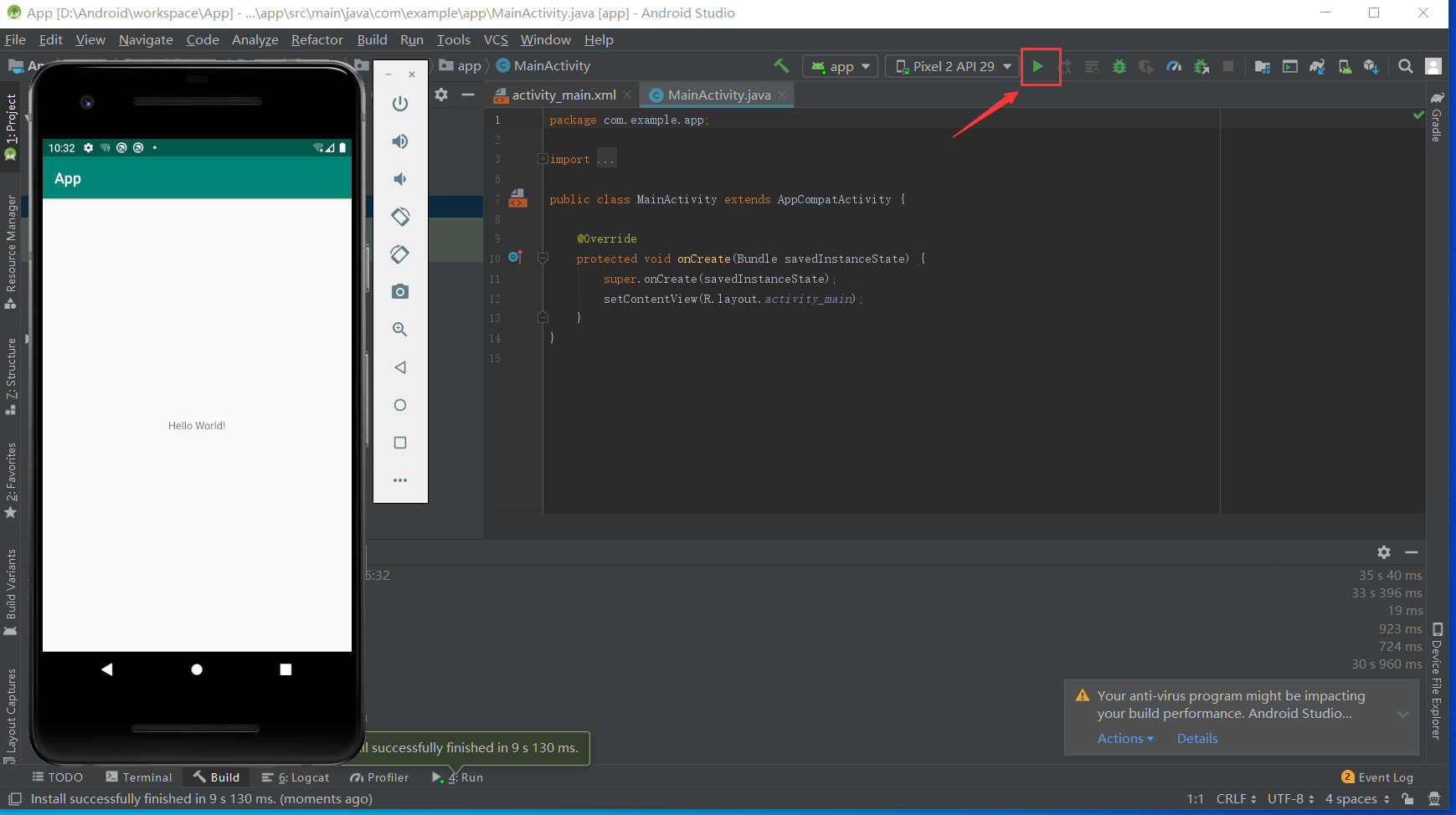Viewport: 1456px width, 815px height.
Task: Open the VCS menu
Action: click(496, 39)
